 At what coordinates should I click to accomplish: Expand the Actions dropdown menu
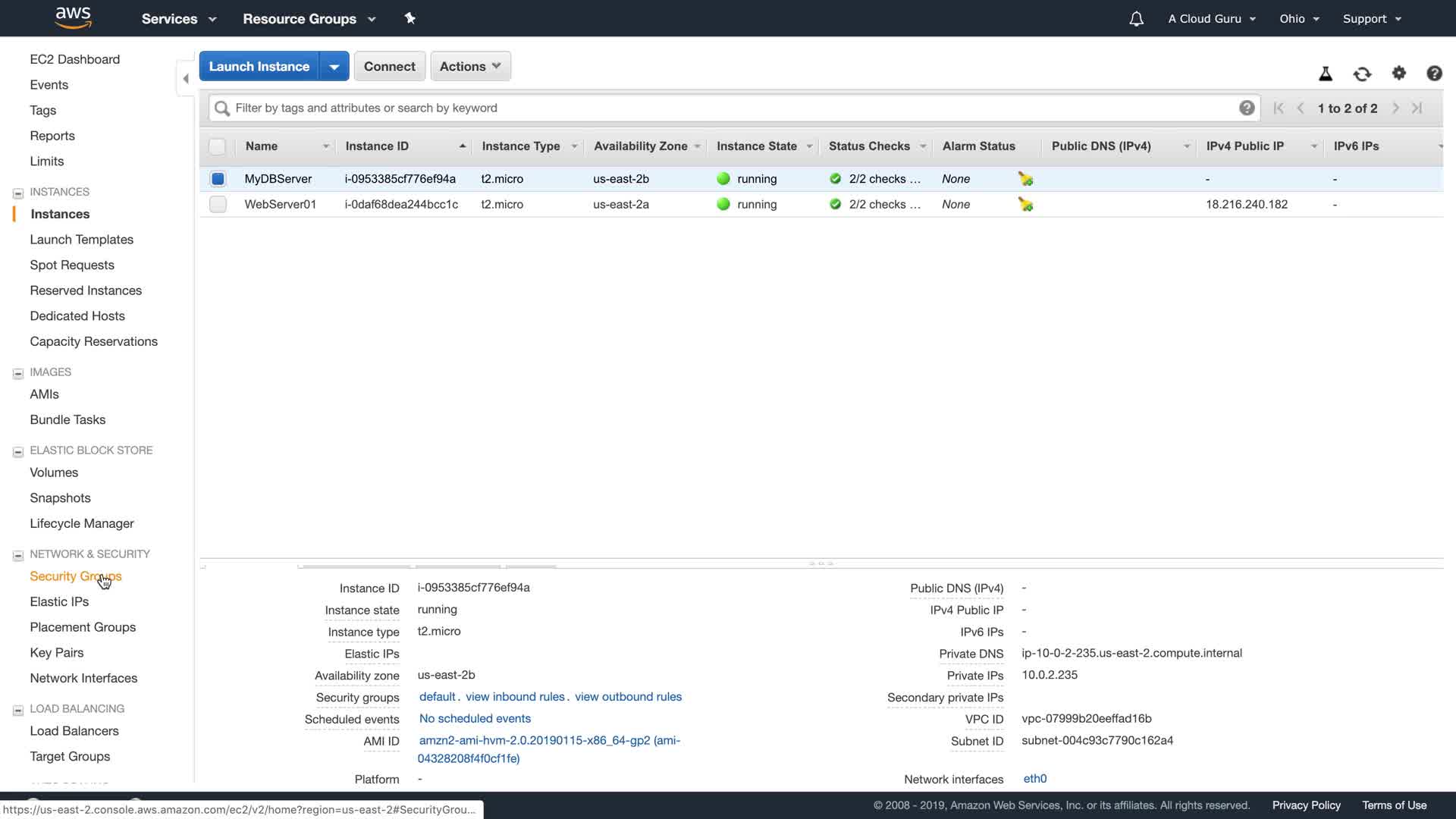pyautogui.click(x=470, y=67)
